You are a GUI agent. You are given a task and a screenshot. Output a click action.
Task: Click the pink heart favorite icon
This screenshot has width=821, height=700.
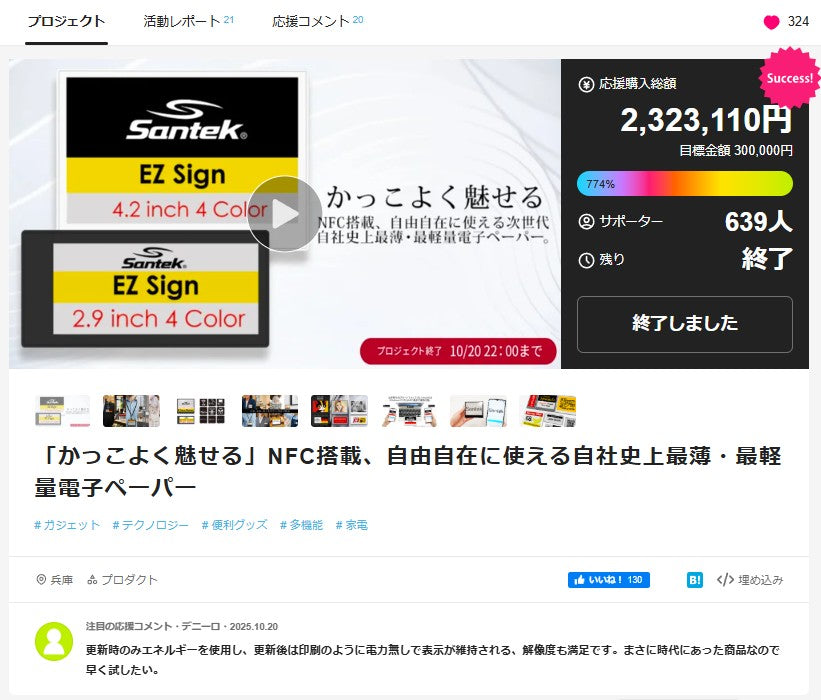pos(771,22)
